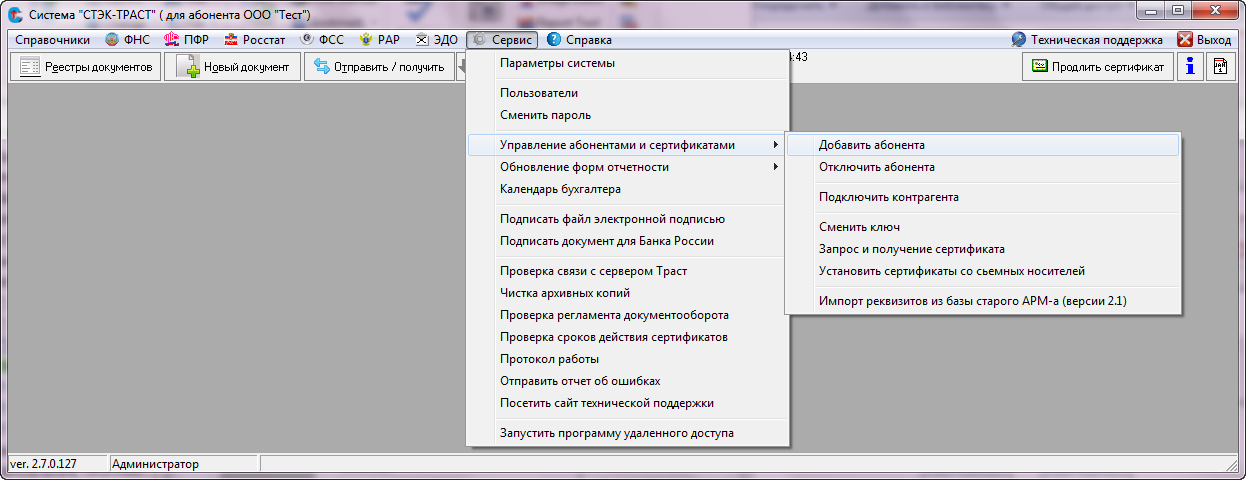
Task: Select Подписать документ для Банка России
Action: click(628, 241)
